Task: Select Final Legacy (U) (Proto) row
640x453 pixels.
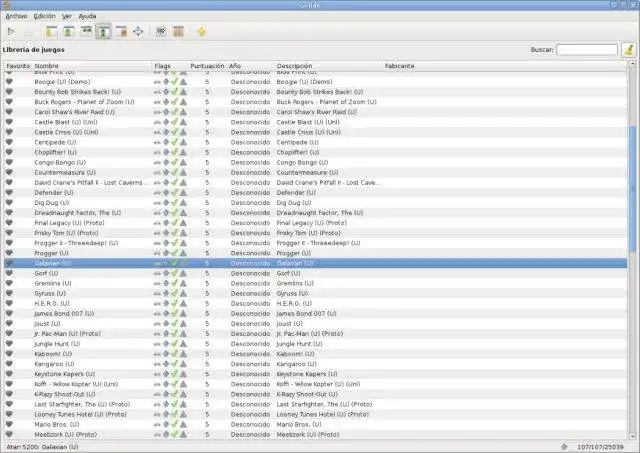Action: 316,223
